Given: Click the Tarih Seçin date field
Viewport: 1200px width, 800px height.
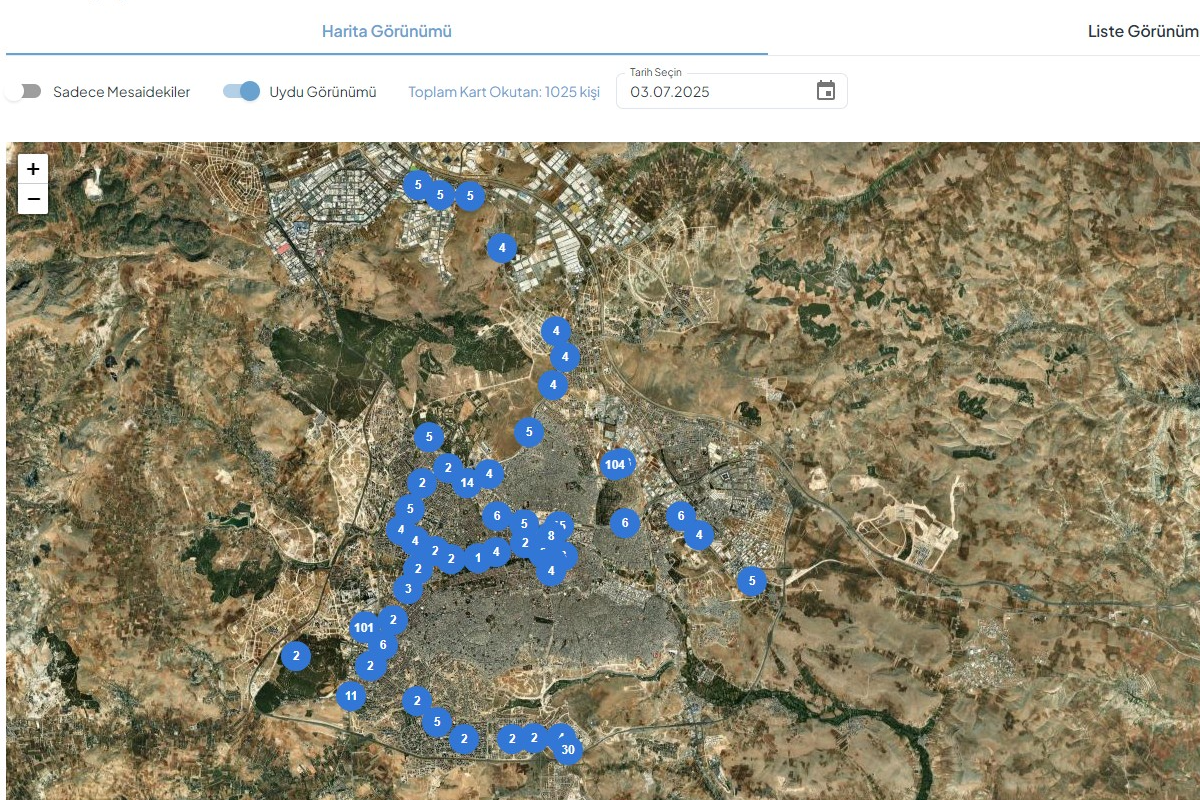Looking at the screenshot, I should 715,92.
